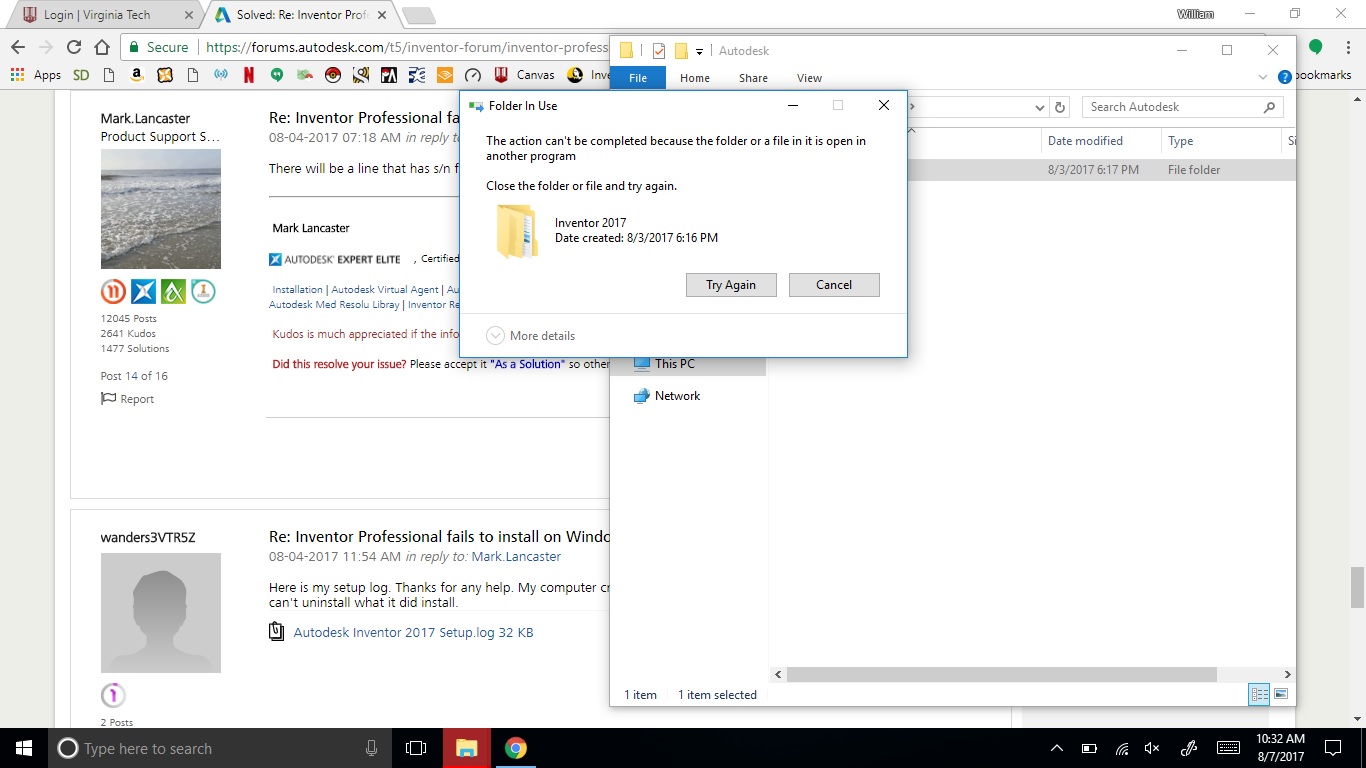This screenshot has width=1366, height=768.
Task: Open the Windows Start menu
Action: point(24,748)
